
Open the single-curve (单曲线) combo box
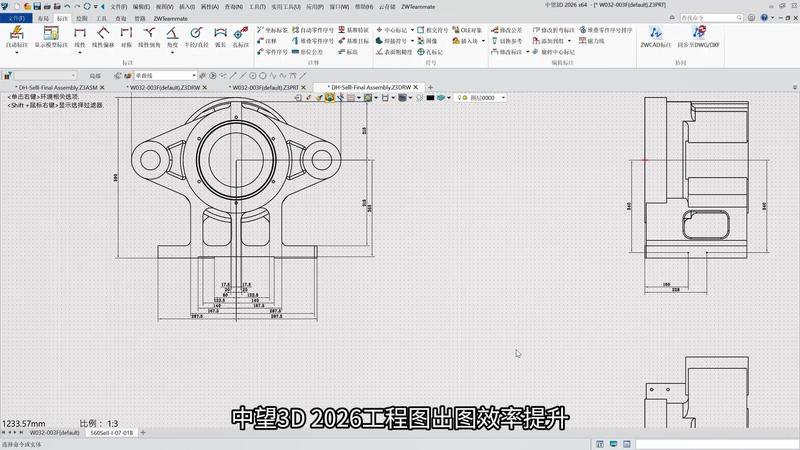tap(165, 76)
